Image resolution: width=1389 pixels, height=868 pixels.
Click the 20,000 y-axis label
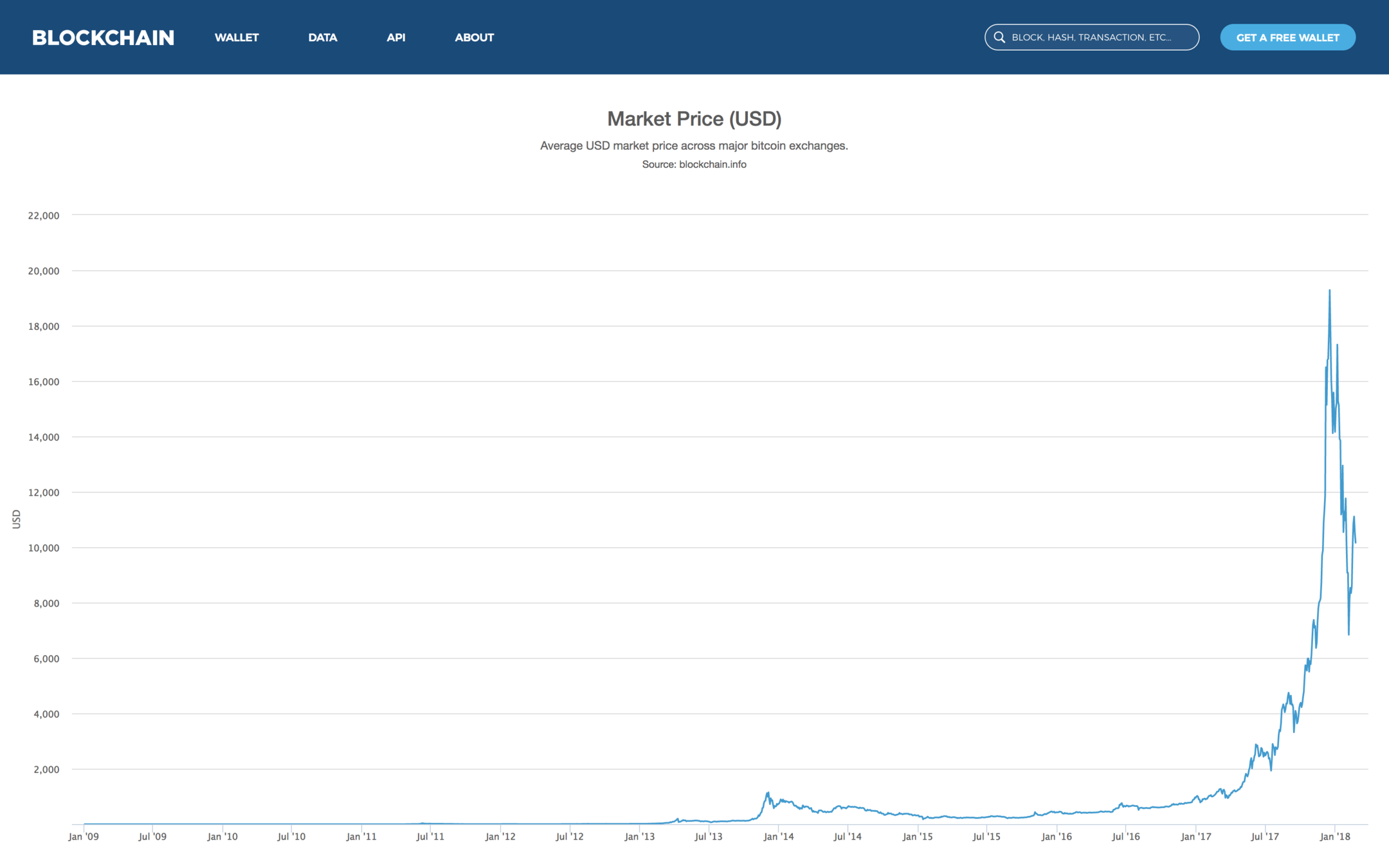click(x=44, y=271)
